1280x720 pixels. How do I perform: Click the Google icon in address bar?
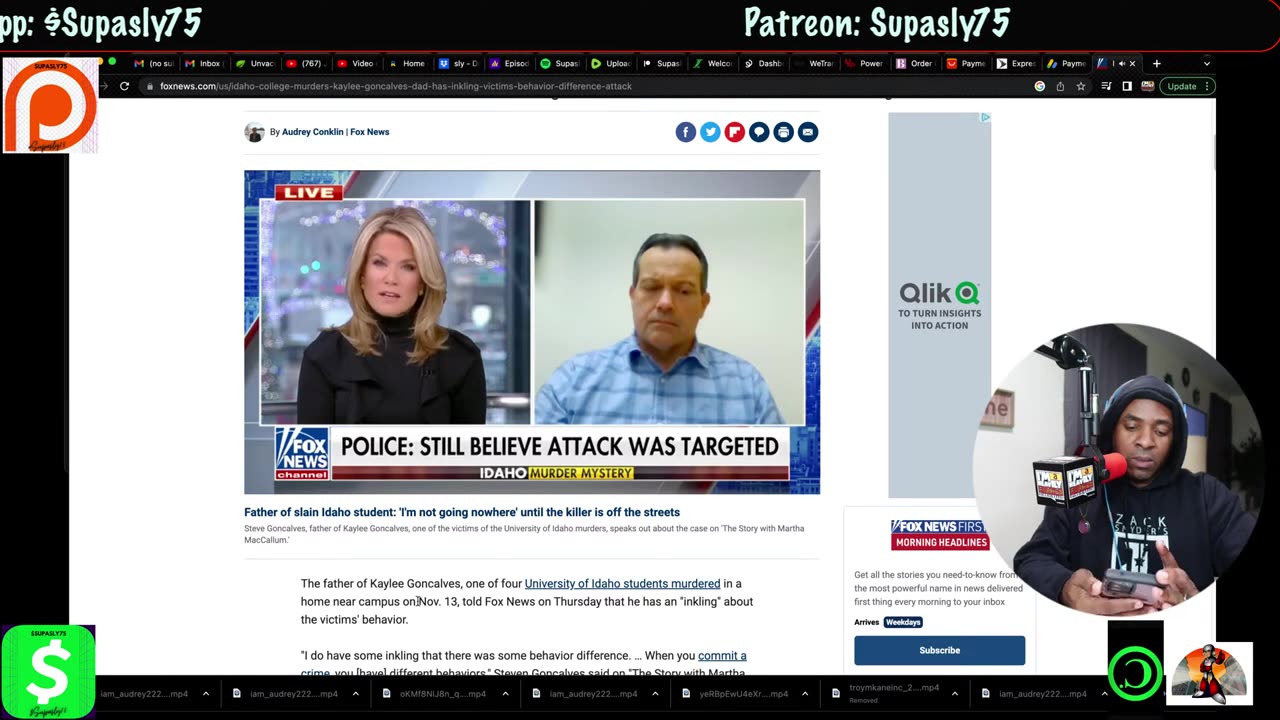coord(1040,86)
